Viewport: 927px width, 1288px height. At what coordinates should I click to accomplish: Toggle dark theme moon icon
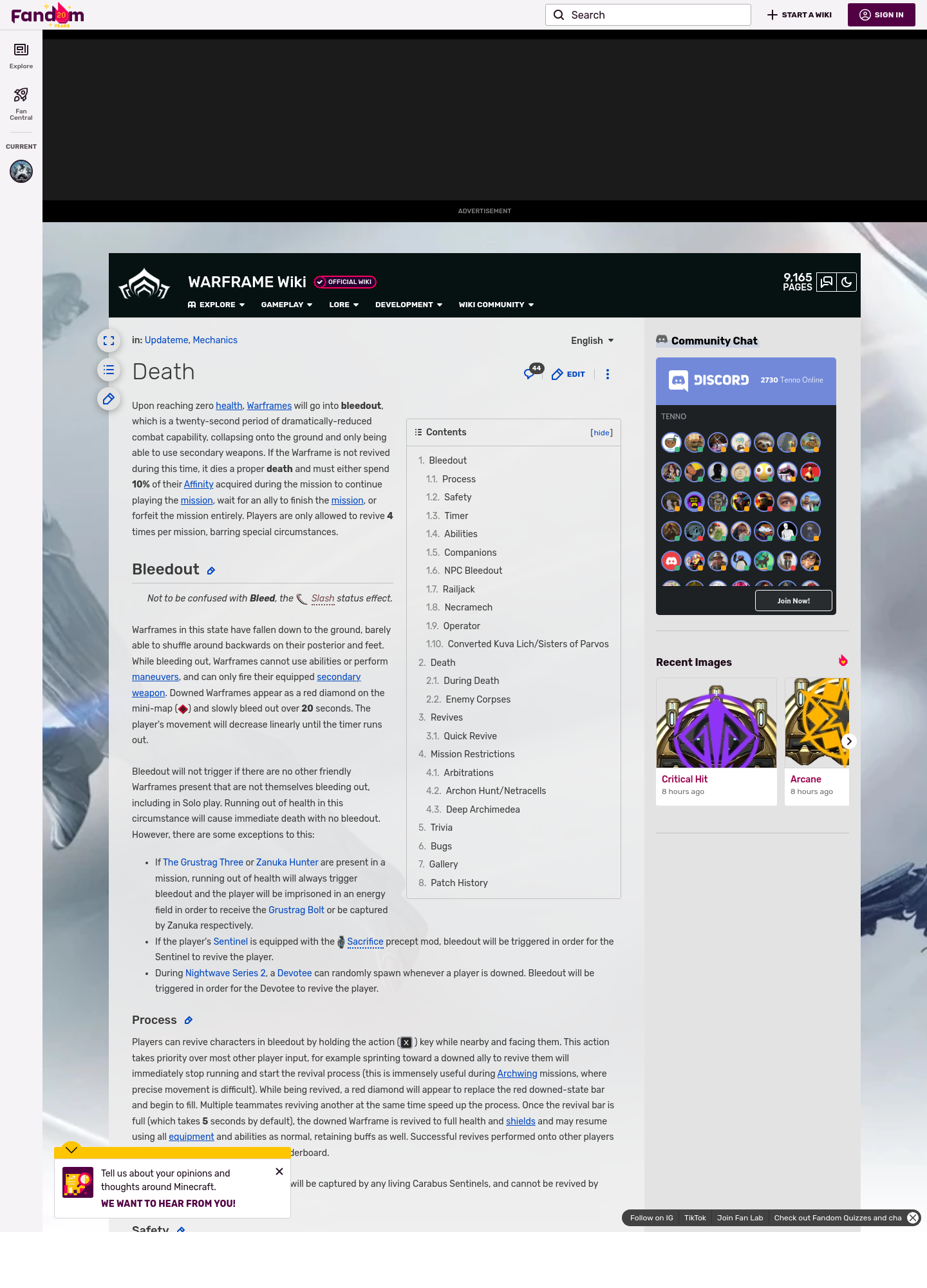click(x=847, y=282)
